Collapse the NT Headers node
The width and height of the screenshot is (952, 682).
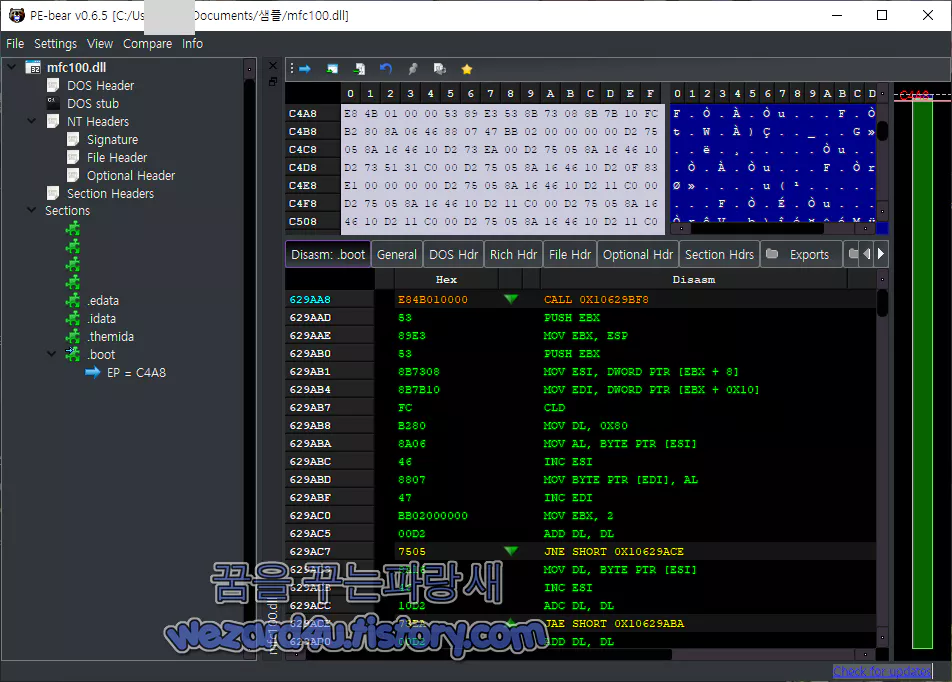tap(32, 121)
